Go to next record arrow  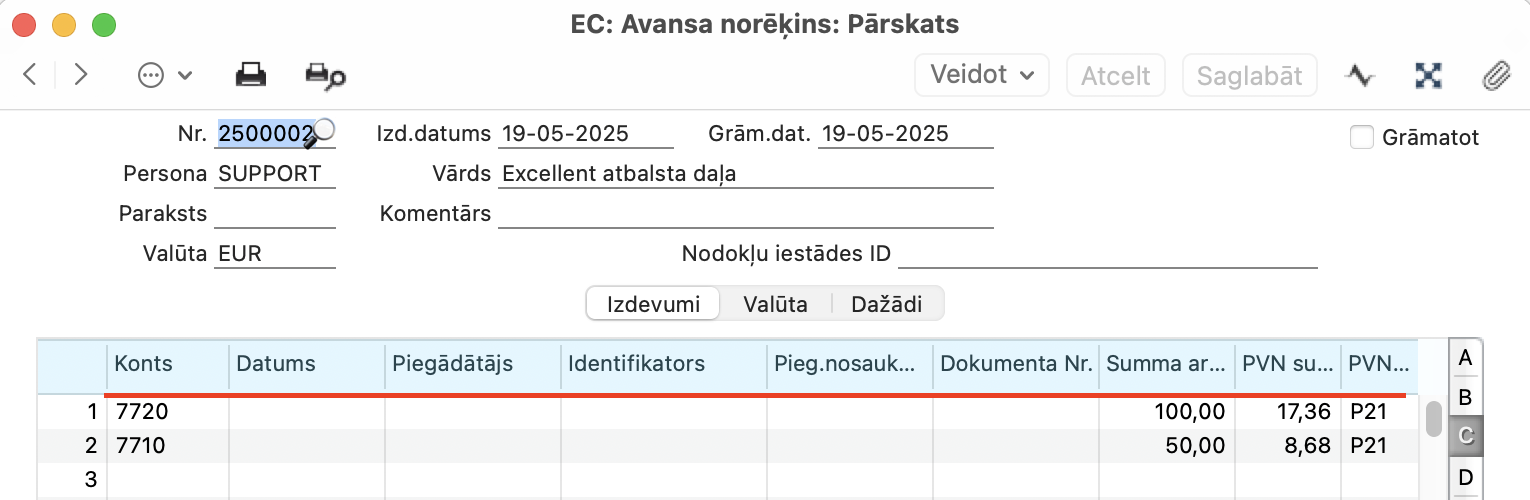coord(81,75)
